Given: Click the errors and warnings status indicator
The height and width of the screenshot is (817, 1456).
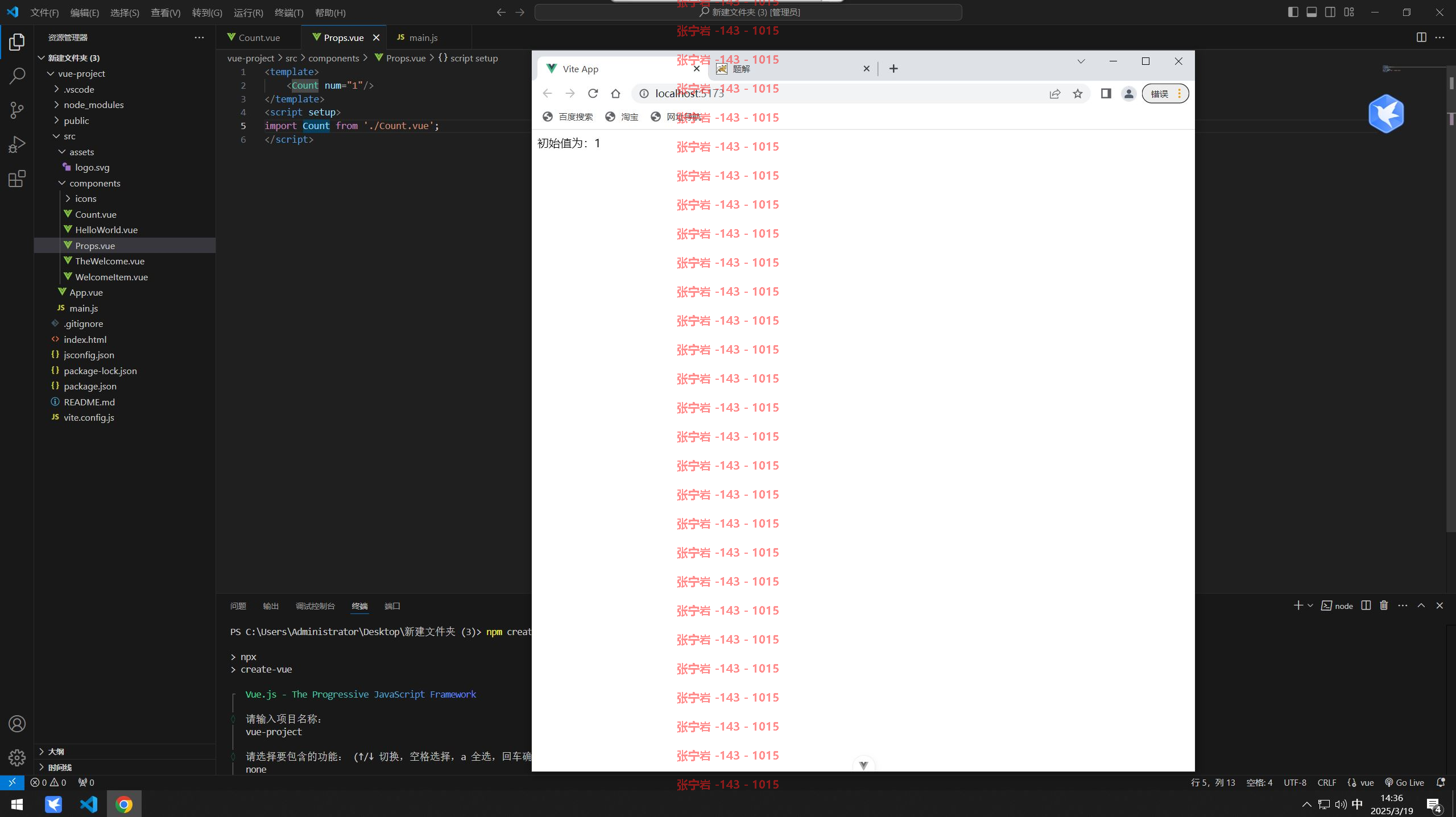Looking at the screenshot, I should [48, 782].
